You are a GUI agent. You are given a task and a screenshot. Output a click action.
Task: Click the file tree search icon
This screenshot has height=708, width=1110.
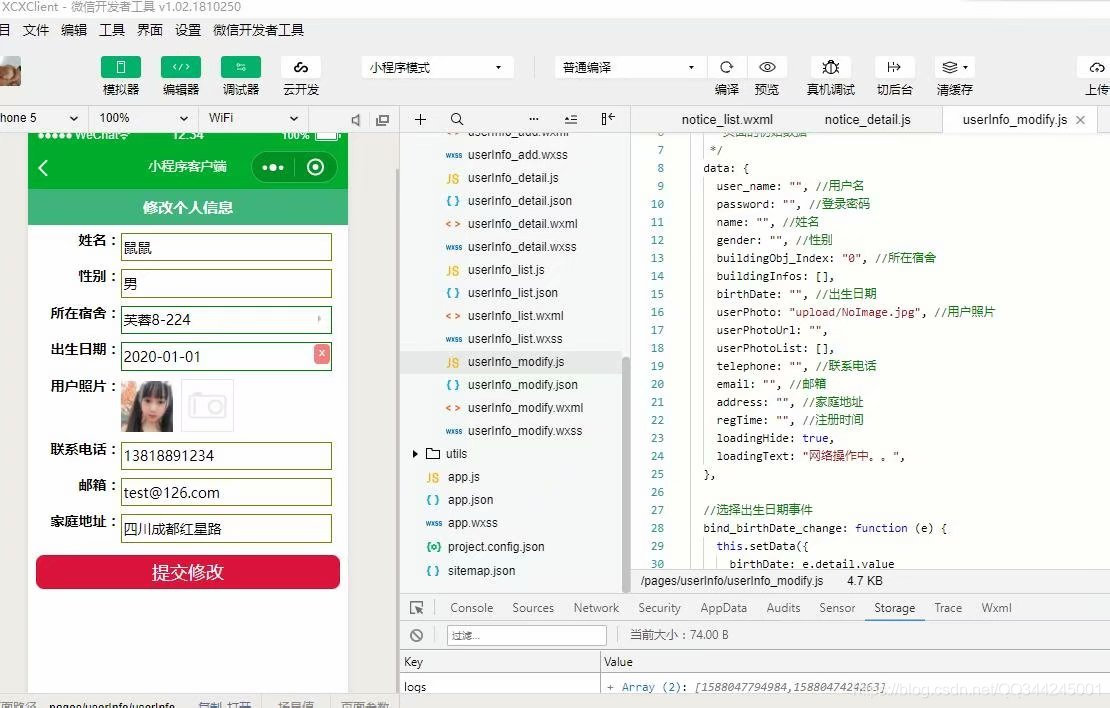[x=457, y=119]
